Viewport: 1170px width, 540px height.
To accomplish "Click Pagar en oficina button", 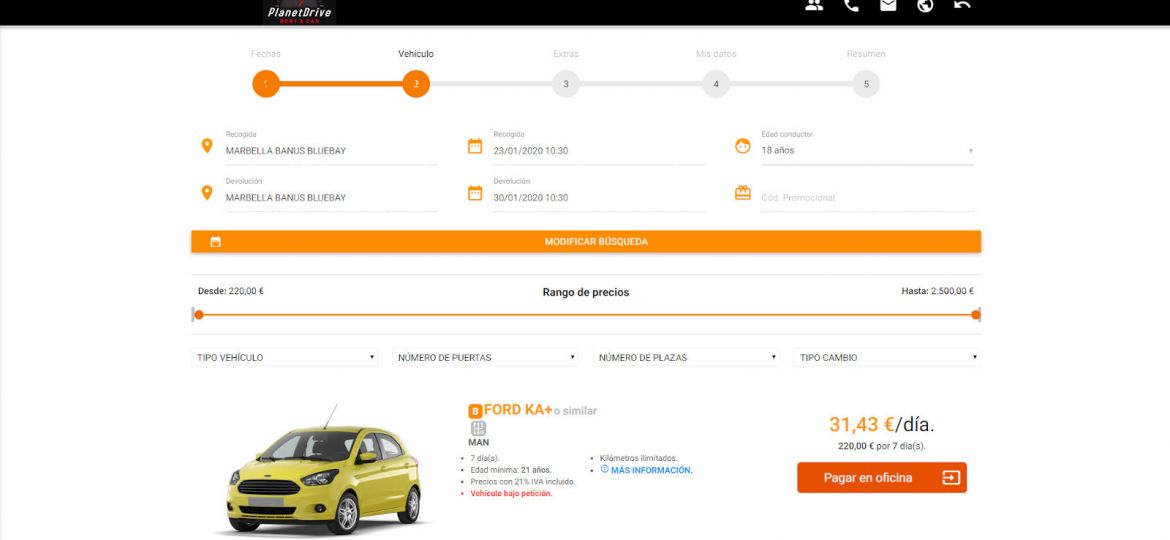I will tap(881, 478).
